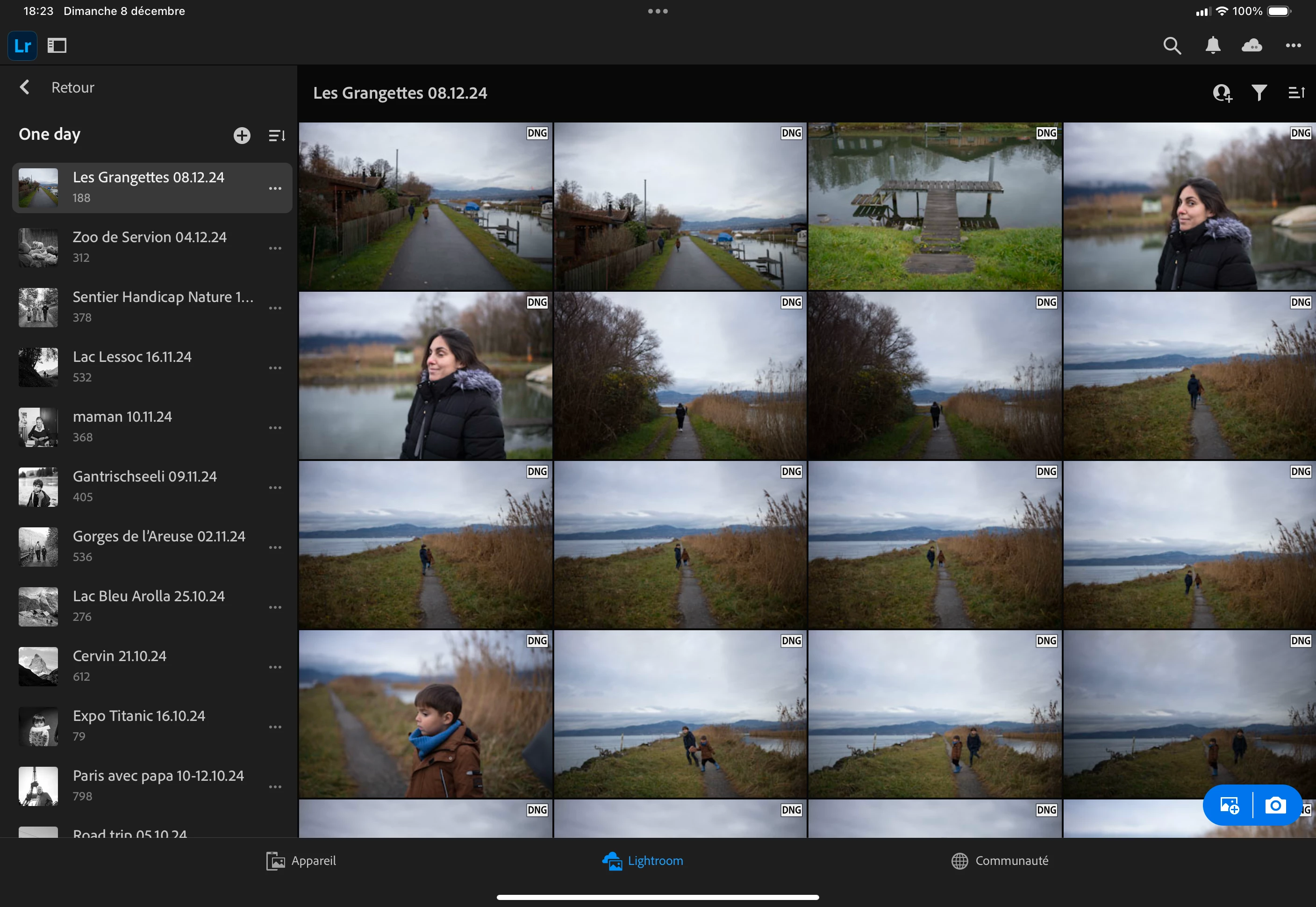Screen dimensions: 1316x907
Task: Open camera from blue floating button
Action: (1276, 805)
